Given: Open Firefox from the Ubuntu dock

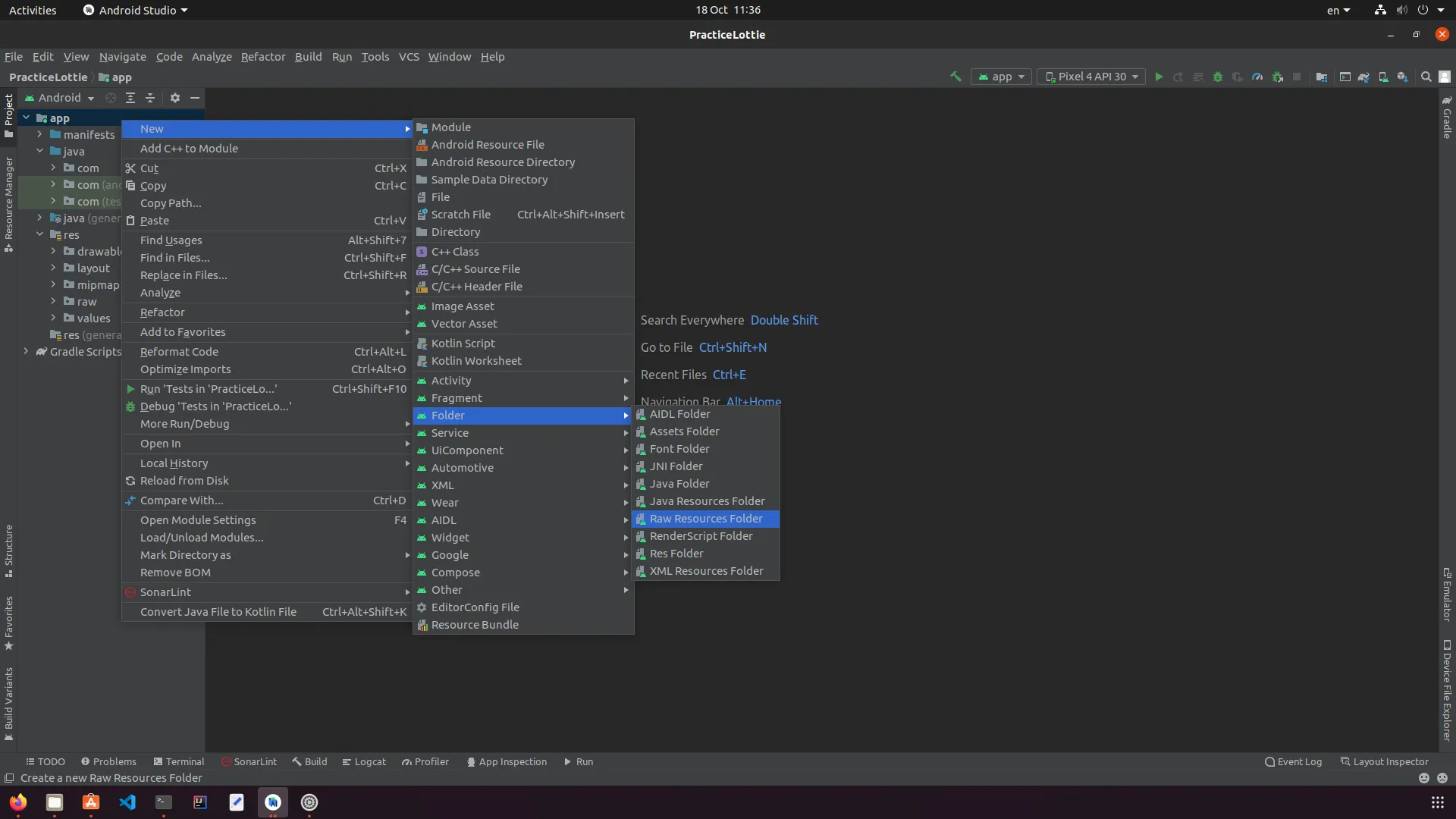Looking at the screenshot, I should (18, 802).
